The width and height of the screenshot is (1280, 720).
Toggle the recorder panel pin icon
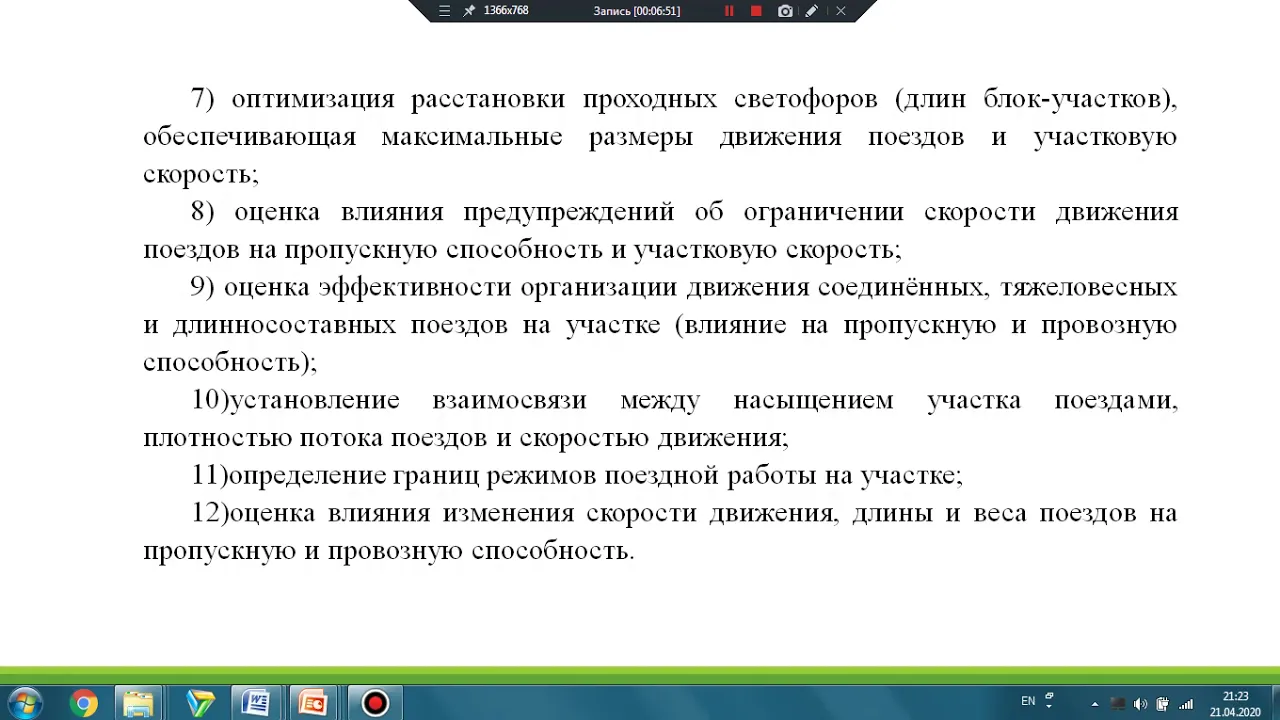[x=469, y=11]
